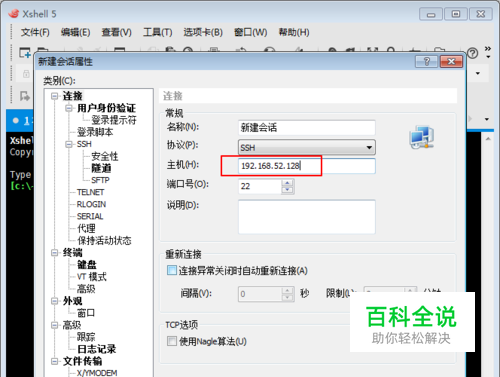
Task: Select VT 模式 under 终端
Action: coord(92,277)
